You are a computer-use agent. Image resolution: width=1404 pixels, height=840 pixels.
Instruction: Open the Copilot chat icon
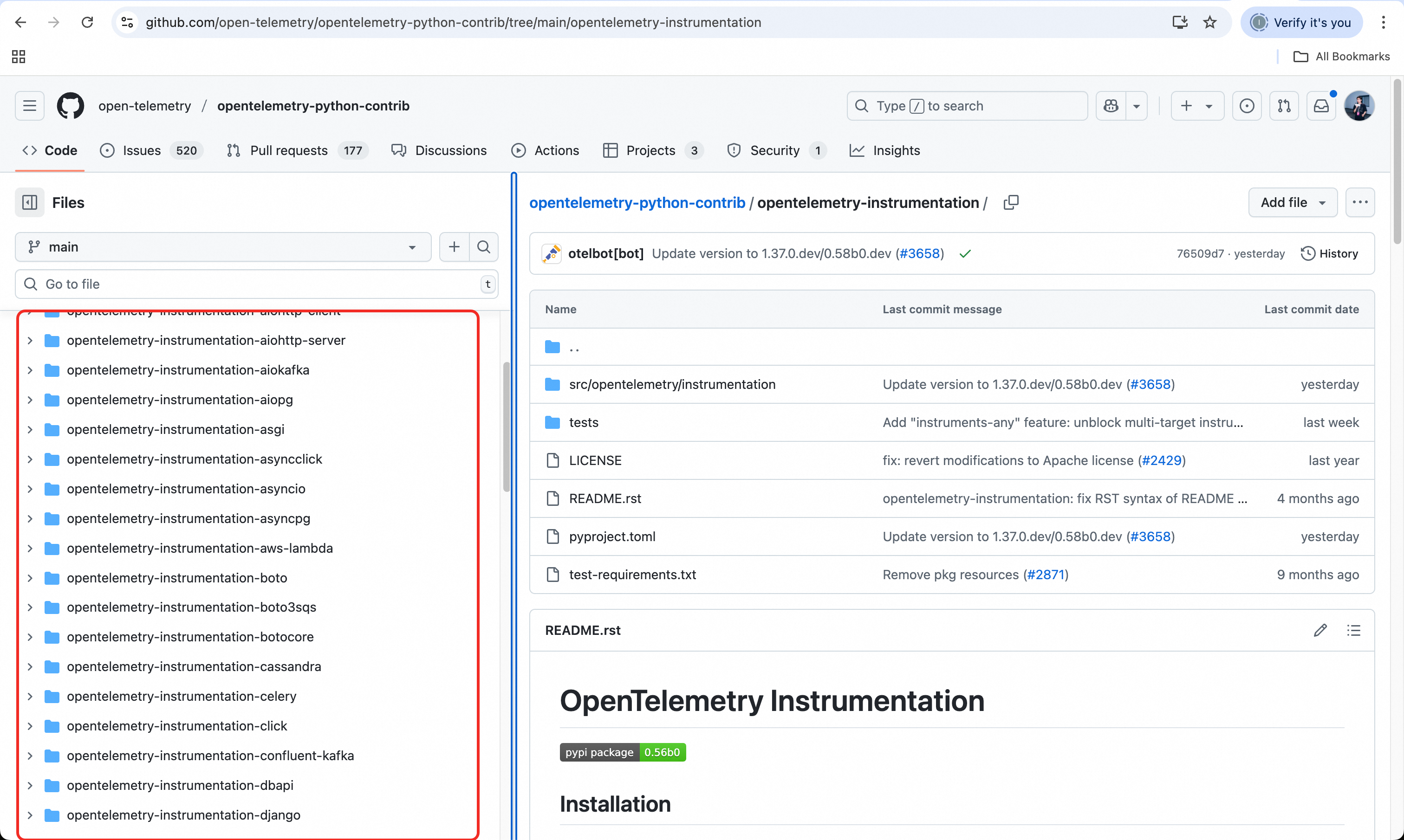1111,106
